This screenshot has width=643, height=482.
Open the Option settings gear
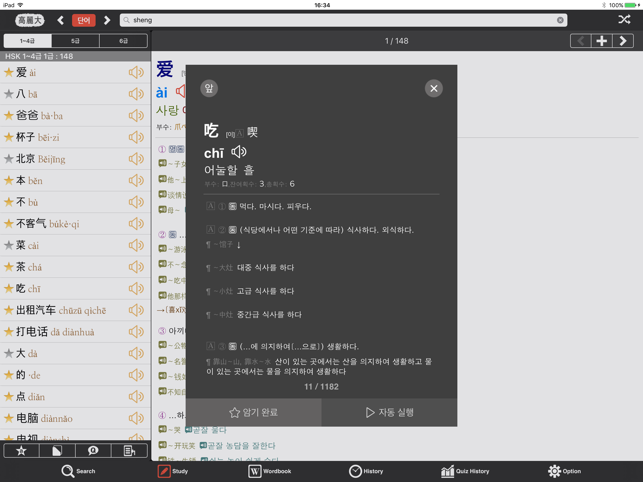coord(564,471)
